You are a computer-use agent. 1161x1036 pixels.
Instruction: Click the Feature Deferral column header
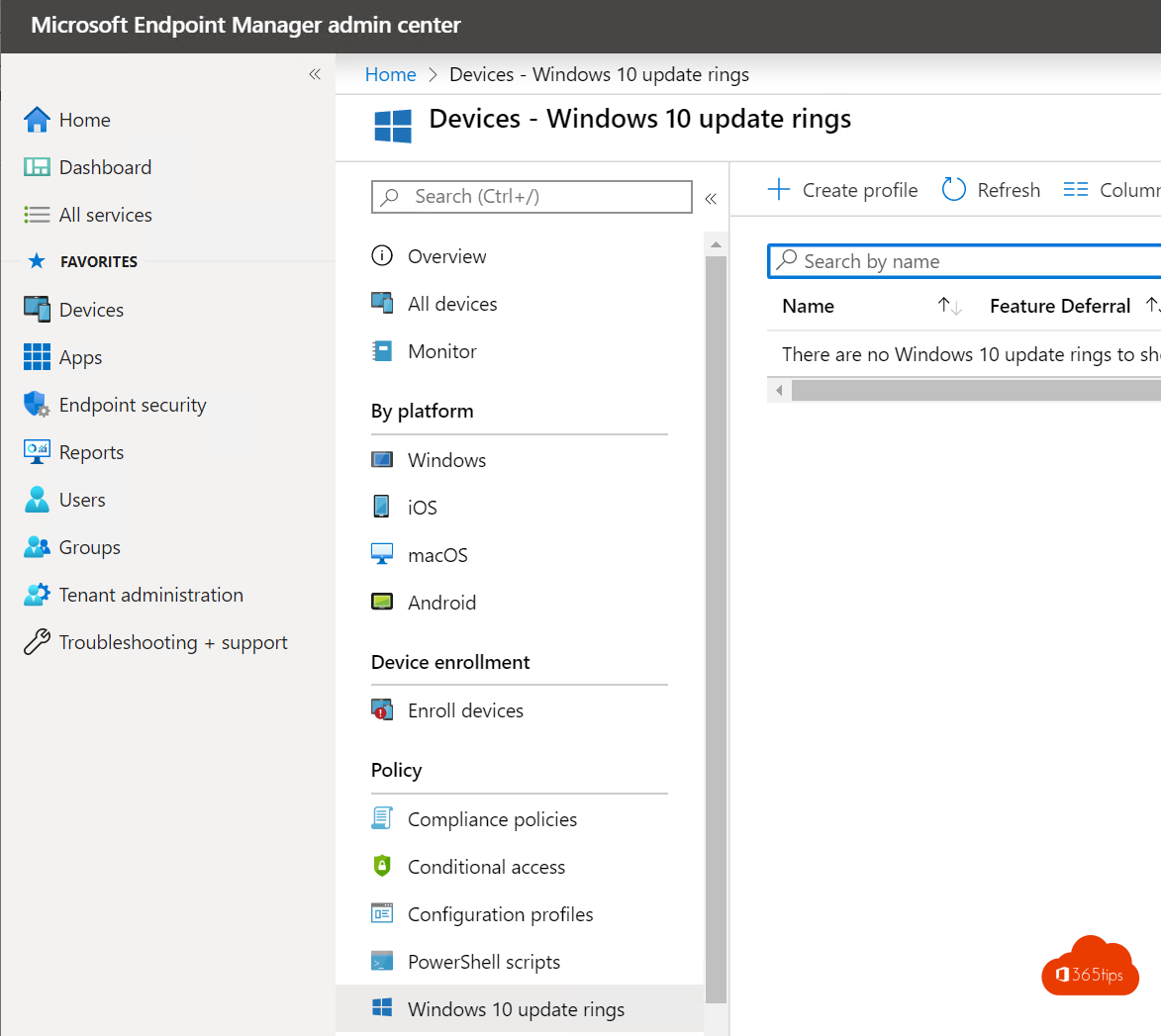(1060, 306)
